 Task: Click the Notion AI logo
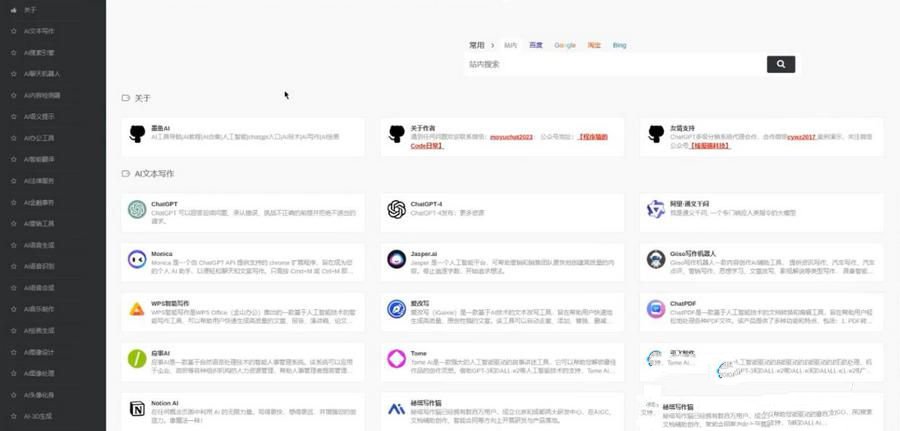coord(137,409)
